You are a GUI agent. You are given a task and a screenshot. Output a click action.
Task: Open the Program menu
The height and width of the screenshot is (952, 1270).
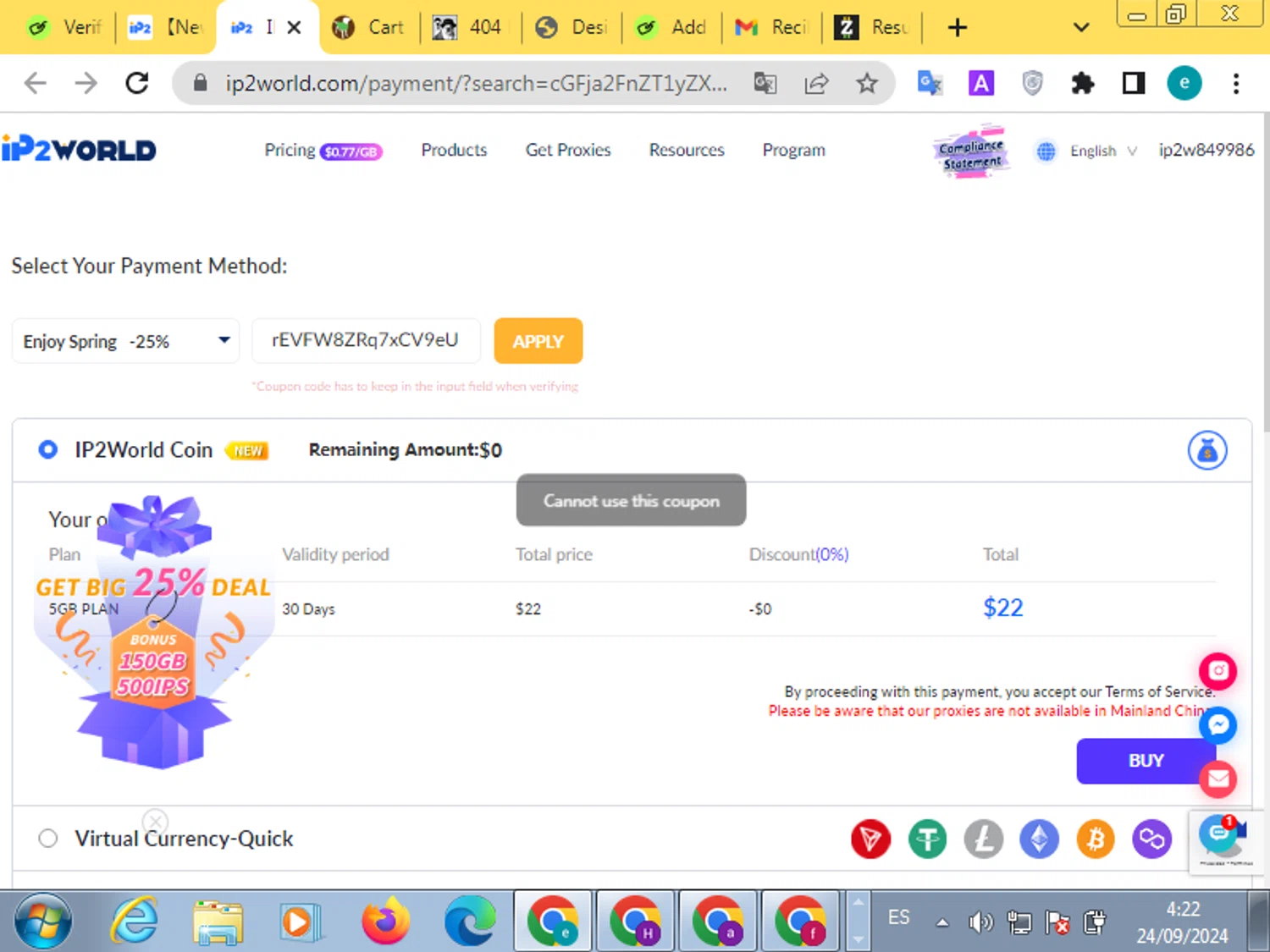pyautogui.click(x=793, y=150)
